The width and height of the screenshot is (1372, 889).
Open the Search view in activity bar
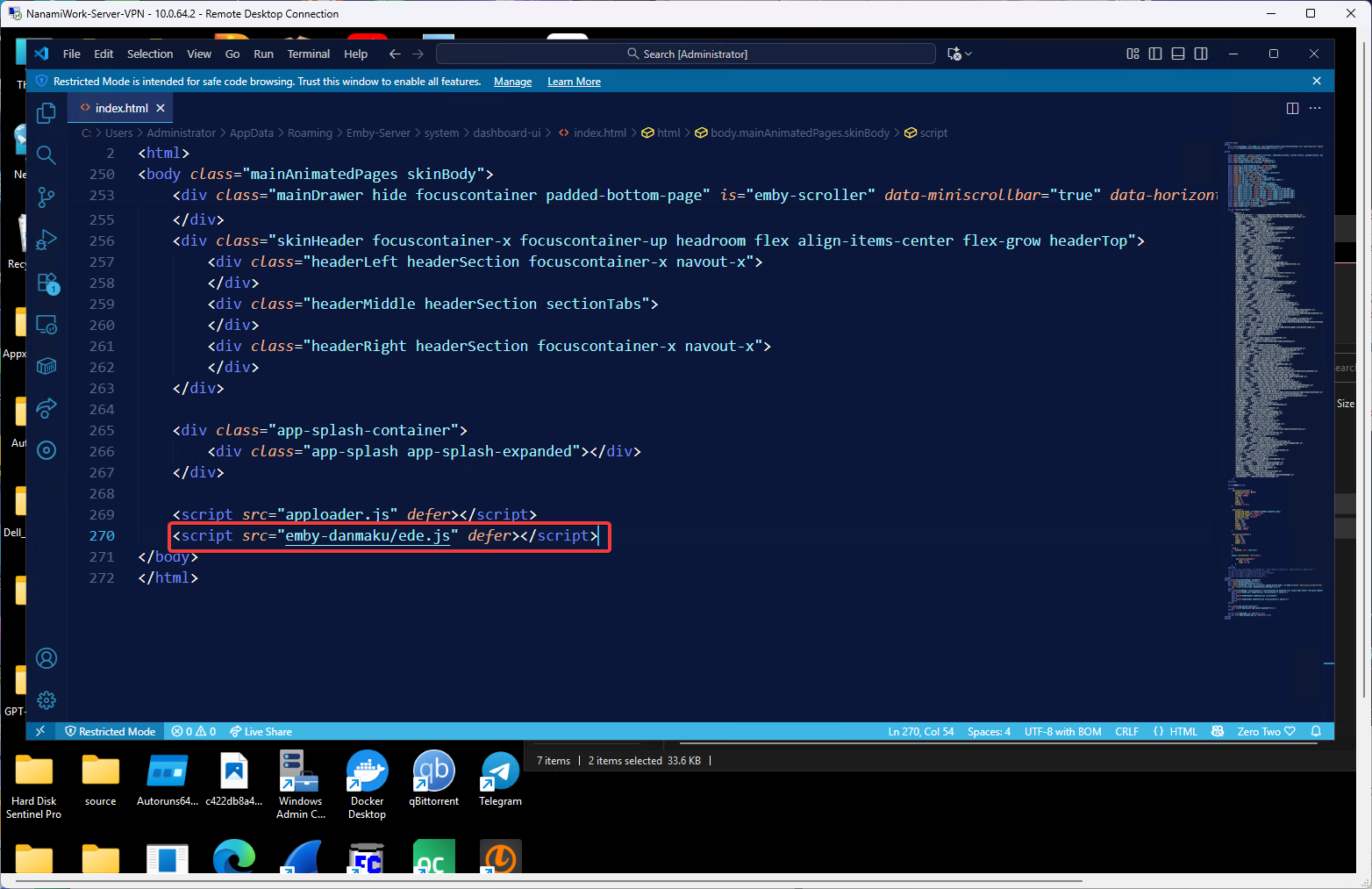point(46,155)
